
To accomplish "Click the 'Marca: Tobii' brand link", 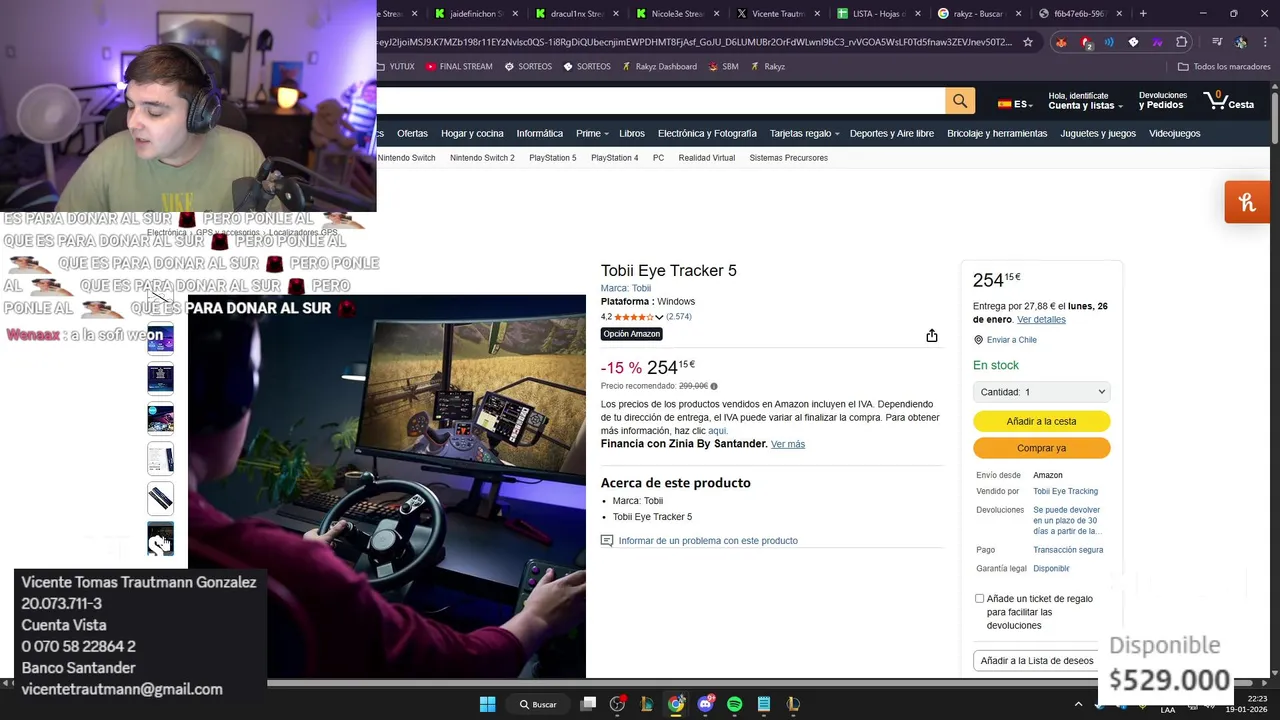I will (x=626, y=288).
